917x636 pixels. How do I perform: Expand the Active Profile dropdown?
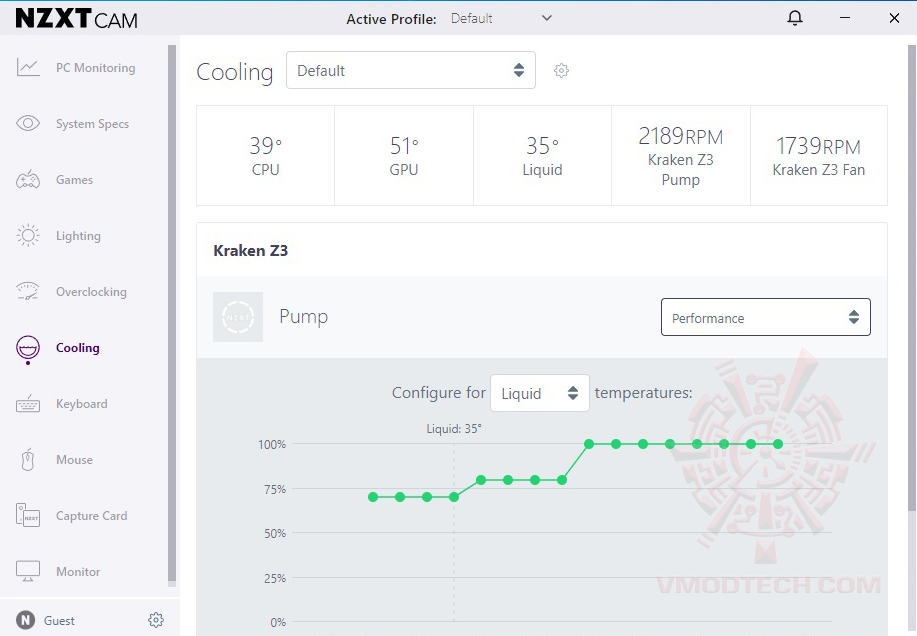(502, 19)
